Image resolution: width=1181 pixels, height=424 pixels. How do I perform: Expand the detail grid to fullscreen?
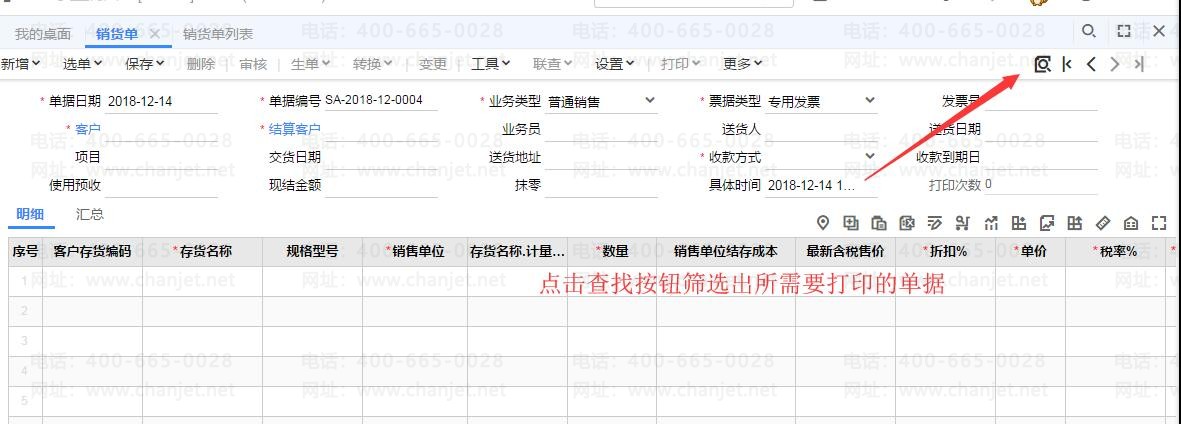point(1159,222)
